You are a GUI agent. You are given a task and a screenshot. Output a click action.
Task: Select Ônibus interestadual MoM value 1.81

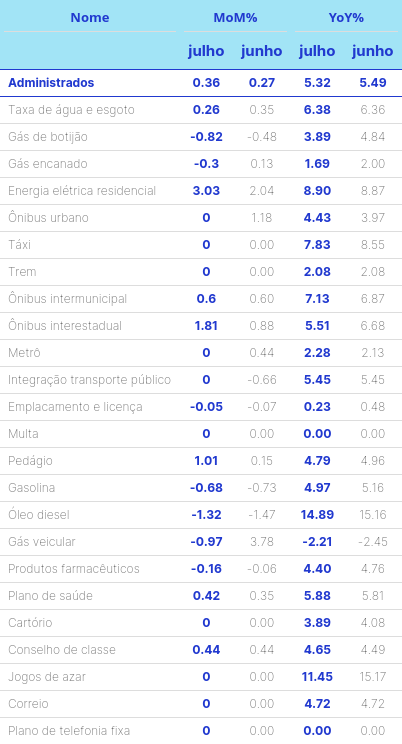(206, 326)
